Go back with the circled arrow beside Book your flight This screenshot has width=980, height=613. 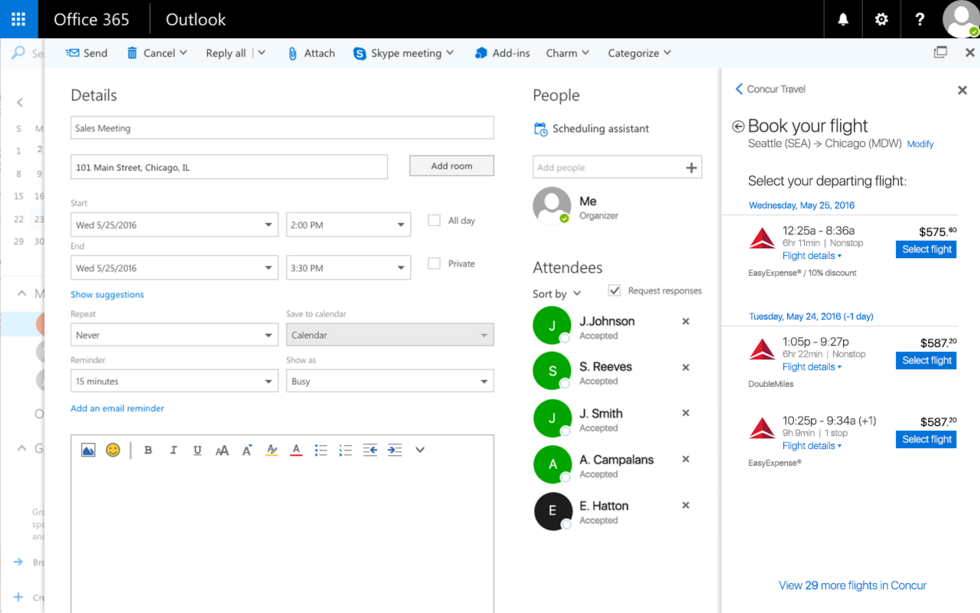click(x=738, y=126)
